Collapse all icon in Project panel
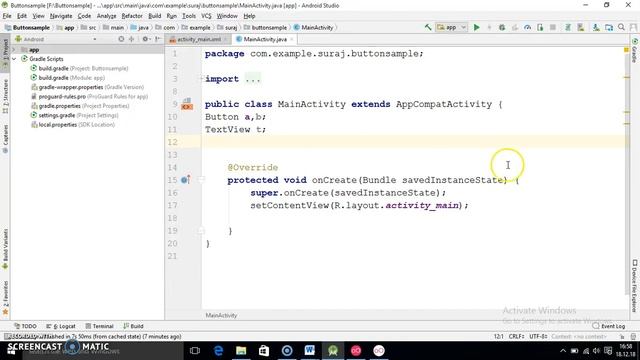Image resolution: width=640 pixels, height=360 pixels. [x=131, y=39]
